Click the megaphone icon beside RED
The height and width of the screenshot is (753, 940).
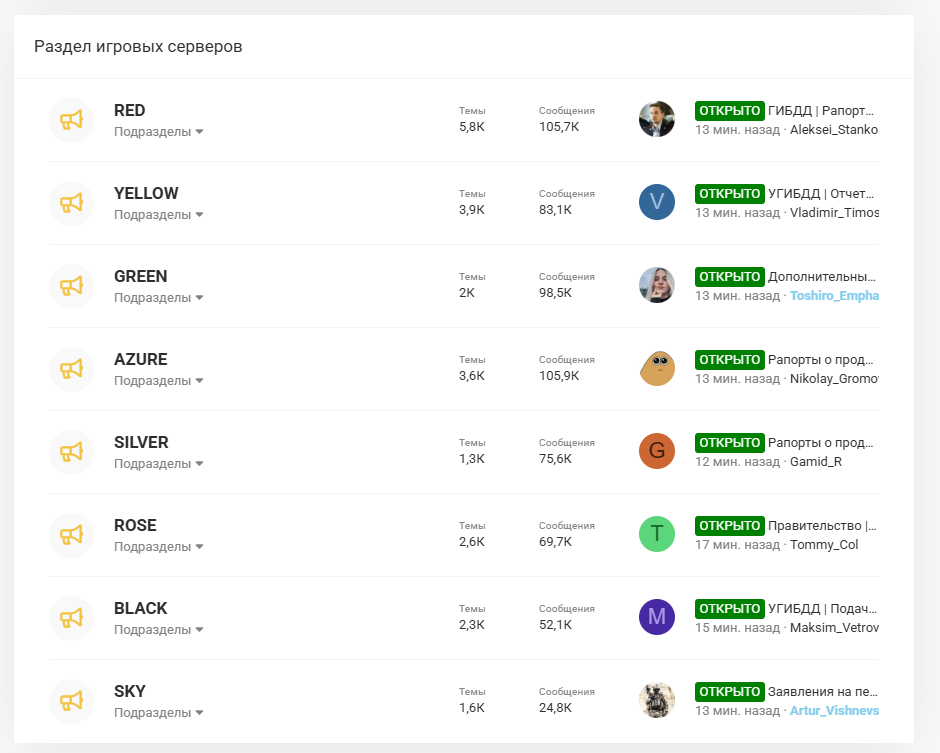tap(71, 120)
